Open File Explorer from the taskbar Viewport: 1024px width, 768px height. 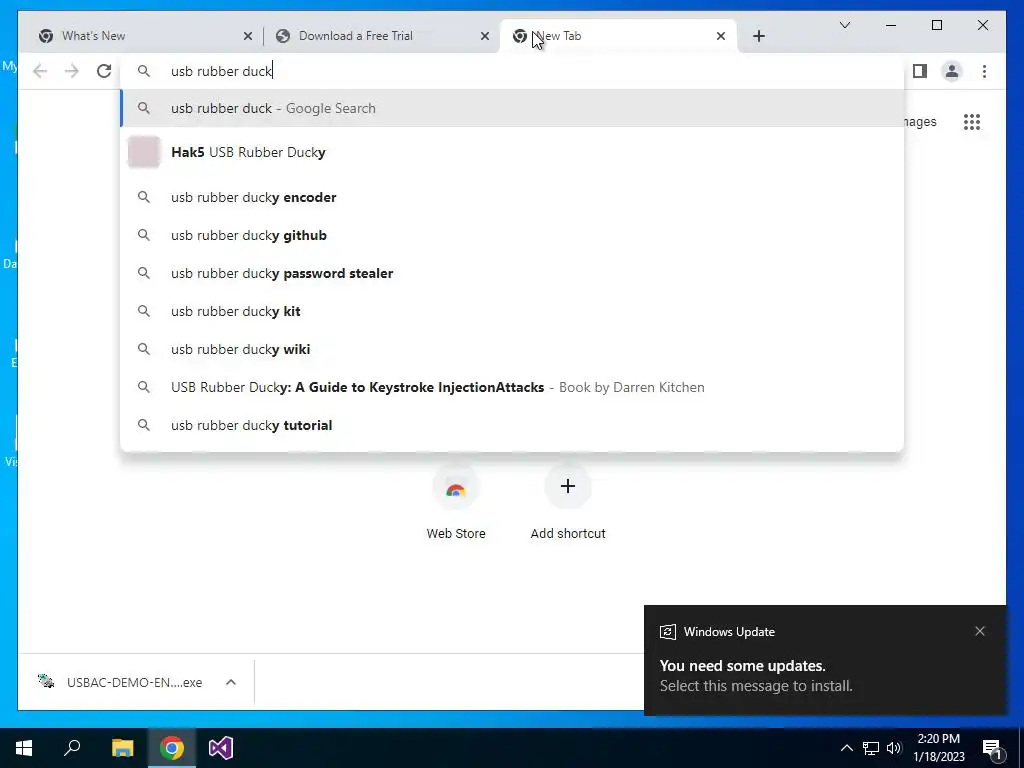pyautogui.click(x=122, y=748)
